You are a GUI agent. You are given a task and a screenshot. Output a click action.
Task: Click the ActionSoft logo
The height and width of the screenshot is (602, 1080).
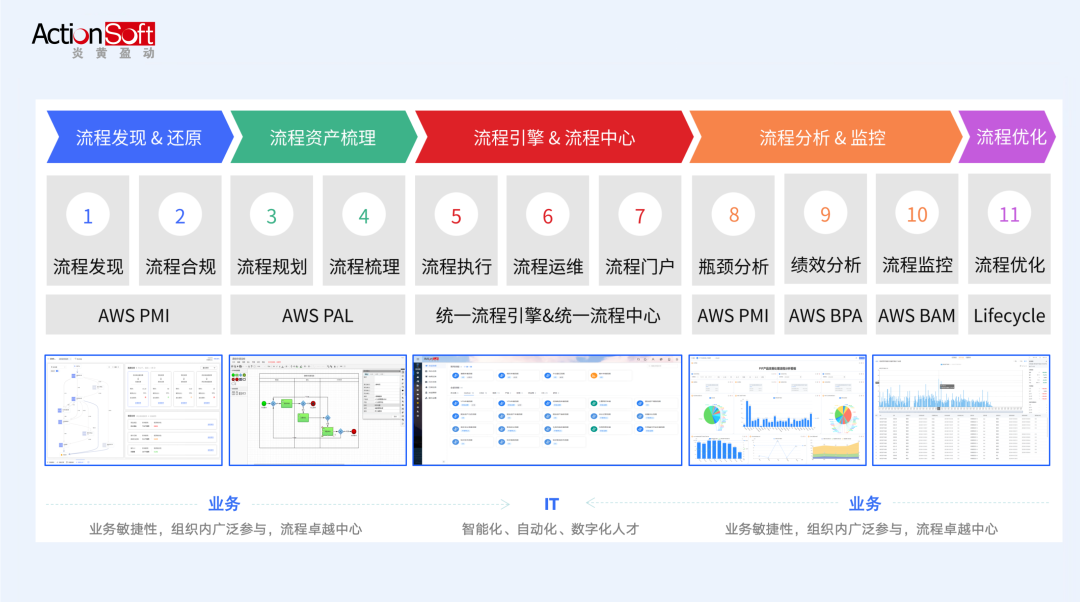click(93, 40)
